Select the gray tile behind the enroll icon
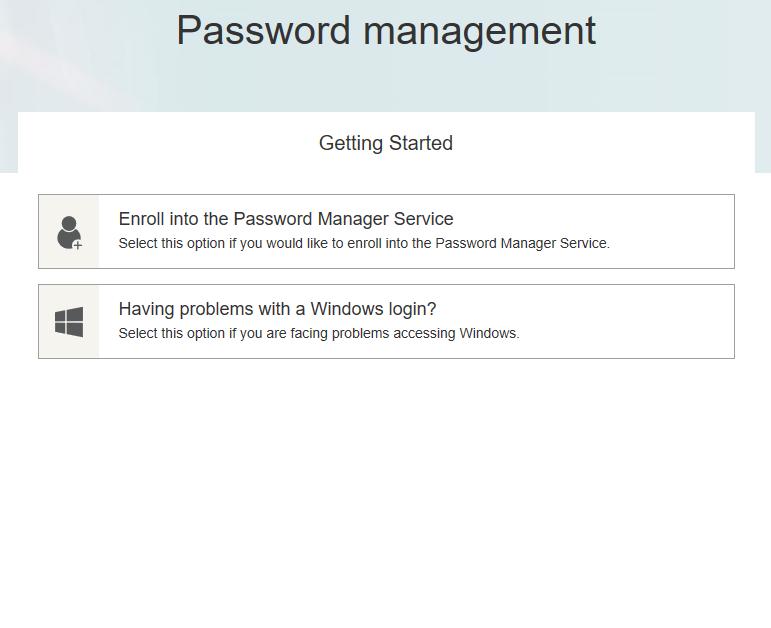 coord(69,232)
